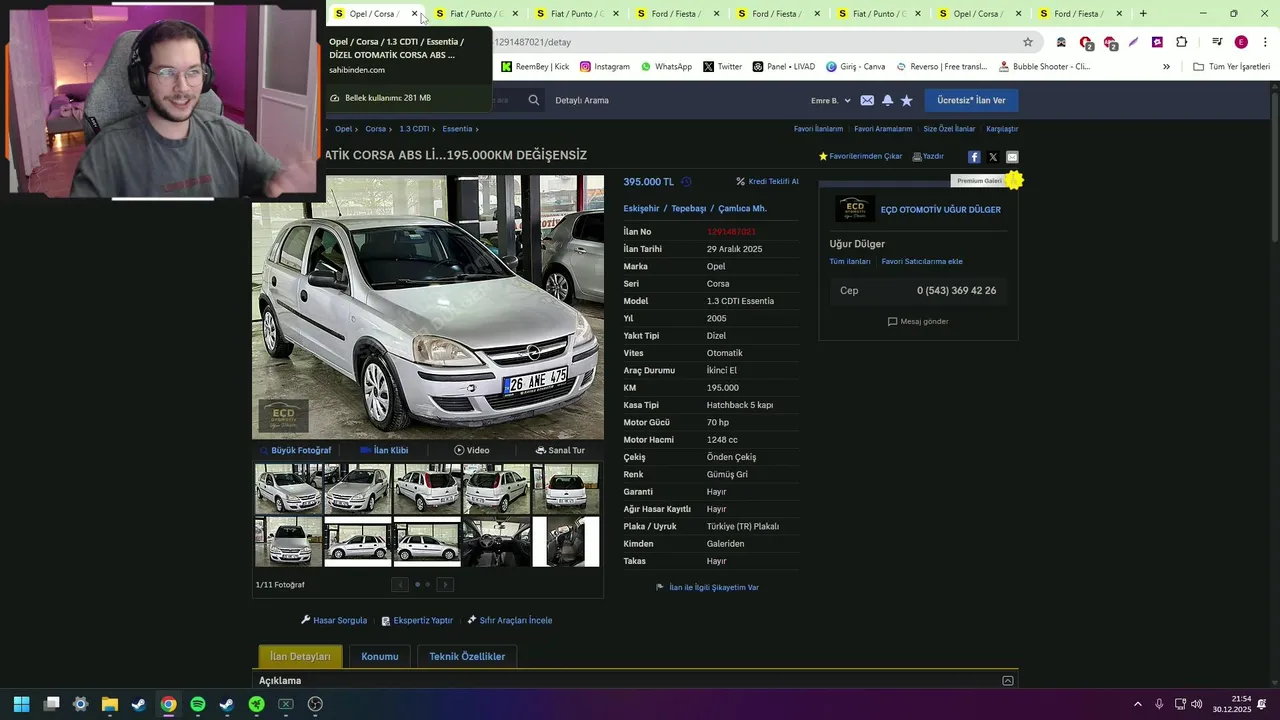Image resolution: width=1280 pixels, height=720 pixels.
Task: Open favorites star icon in site header
Action: click(x=907, y=100)
